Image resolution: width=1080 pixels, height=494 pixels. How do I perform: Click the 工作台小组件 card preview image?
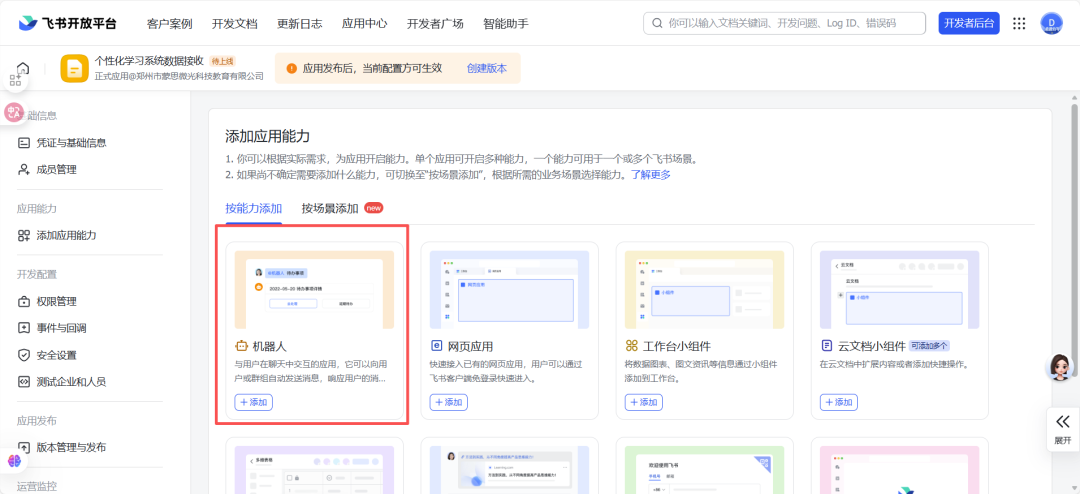click(705, 289)
